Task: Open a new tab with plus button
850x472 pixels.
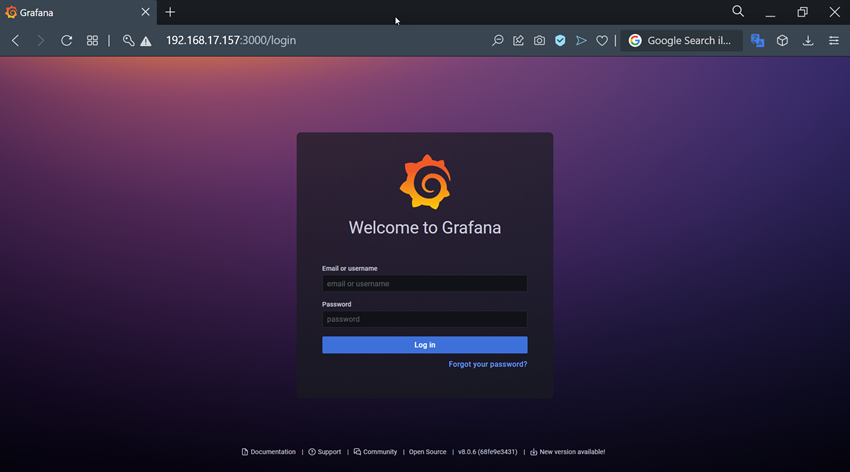Action: click(170, 12)
